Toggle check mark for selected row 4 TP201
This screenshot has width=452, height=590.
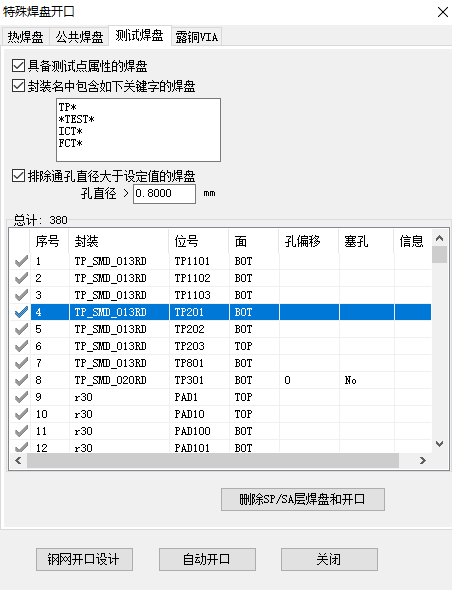[x=21, y=312]
